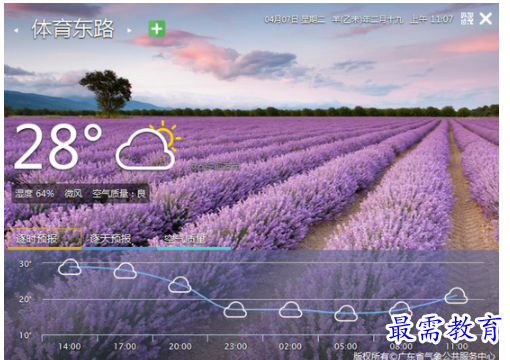Click the partly cloudy weather icon beside 28°
510x360 pixels.
(147, 146)
